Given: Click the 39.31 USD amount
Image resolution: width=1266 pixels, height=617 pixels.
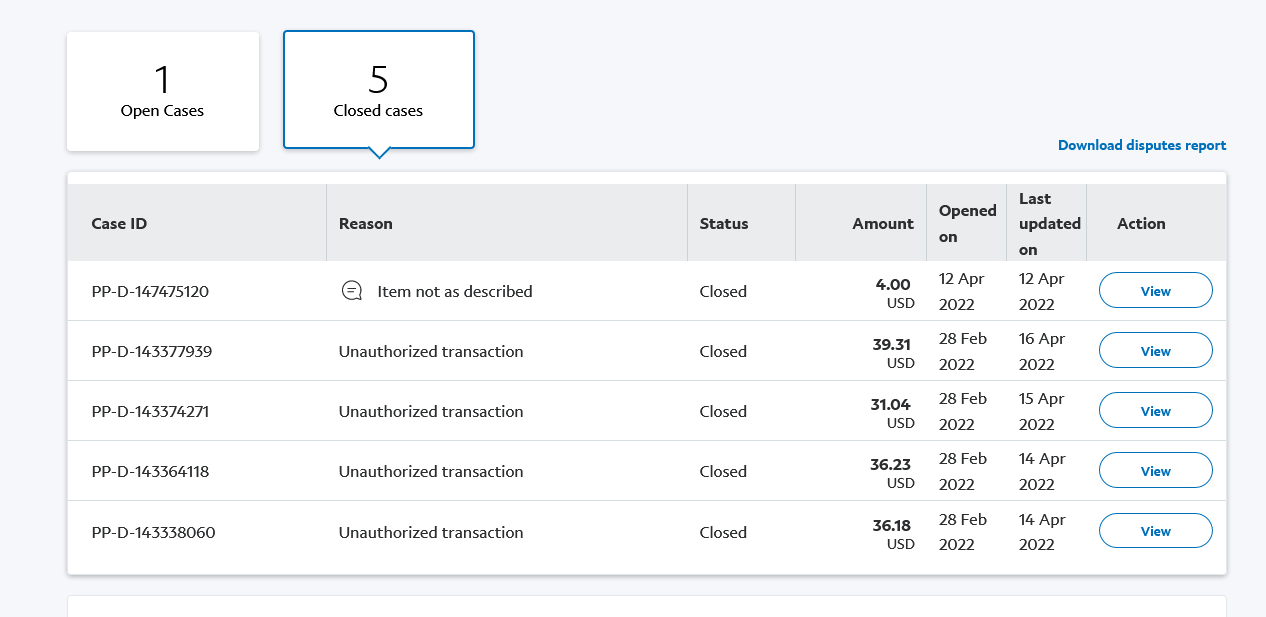Looking at the screenshot, I should coord(893,353).
